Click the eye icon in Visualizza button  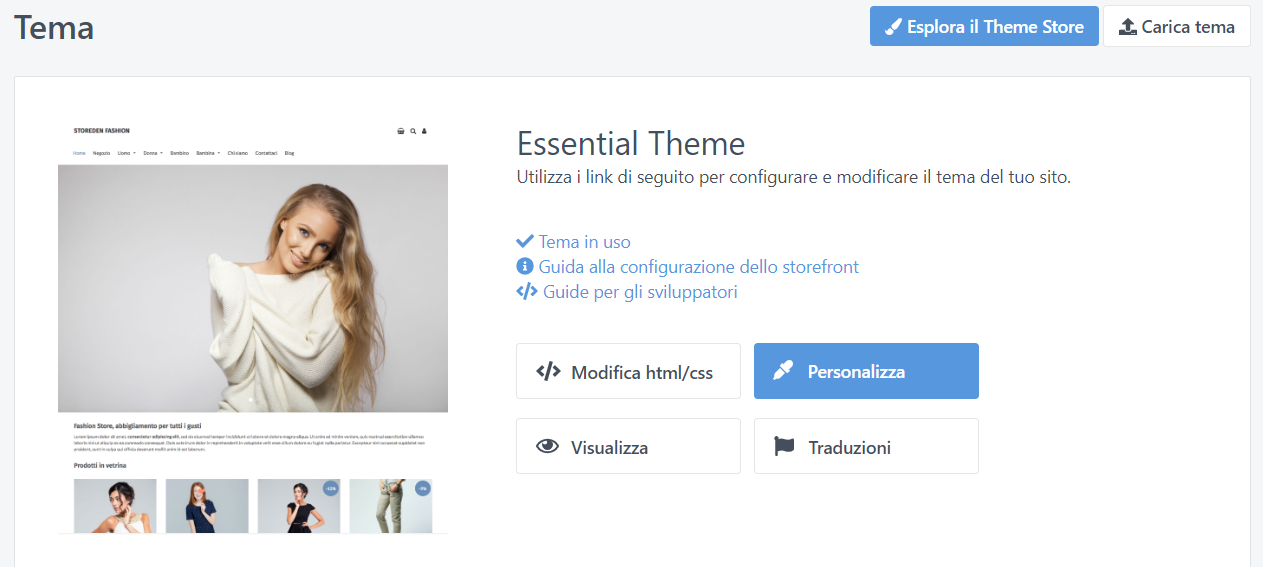[x=547, y=447]
